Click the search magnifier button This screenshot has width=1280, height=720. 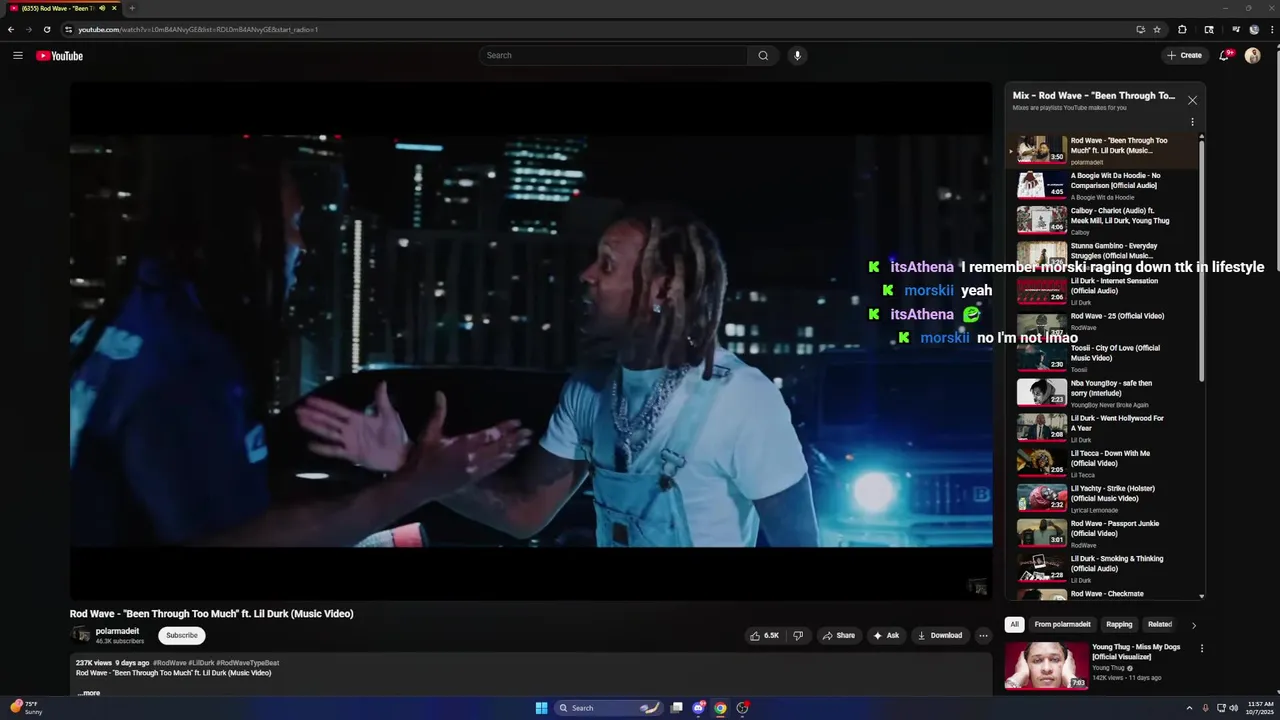[x=763, y=56]
